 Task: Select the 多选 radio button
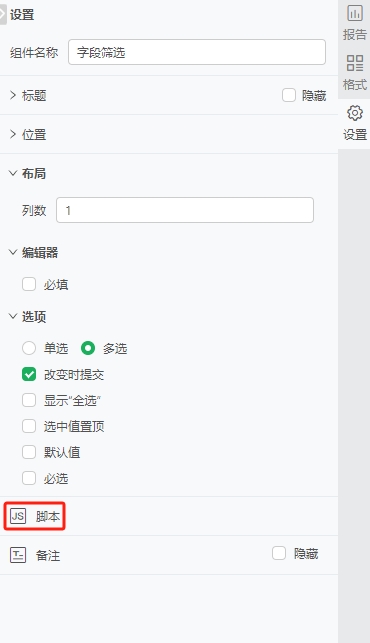(88, 348)
